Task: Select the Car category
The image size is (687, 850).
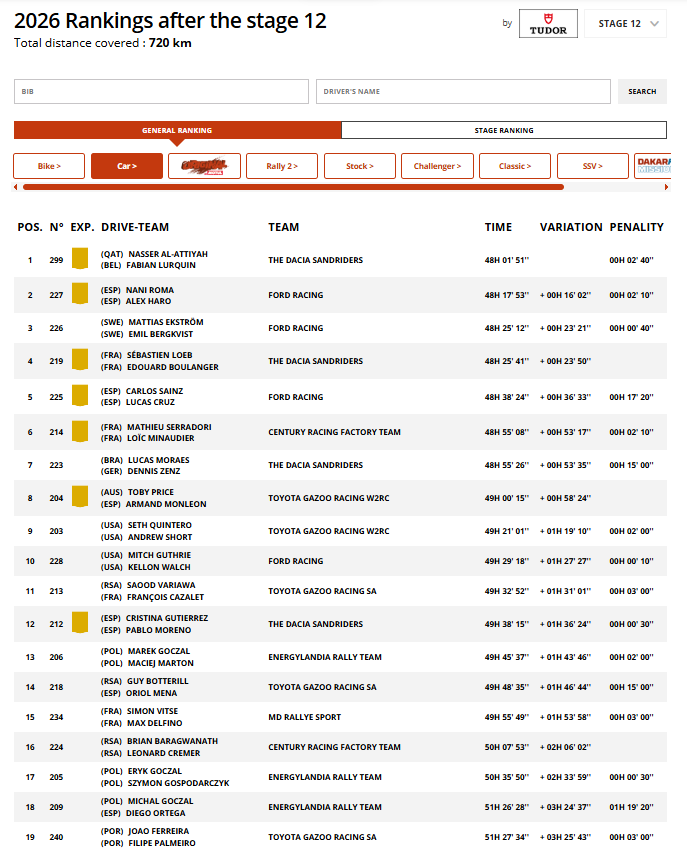Action: 127,166
